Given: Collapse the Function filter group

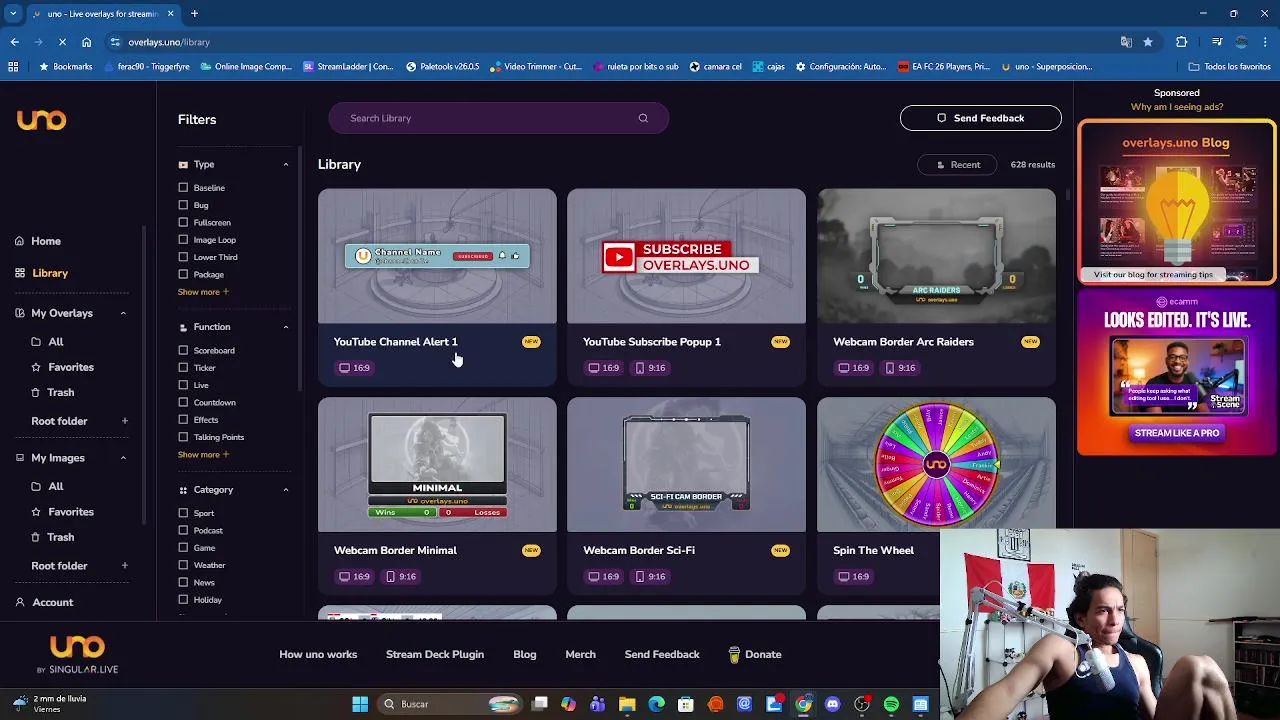Looking at the screenshot, I should coord(285,327).
